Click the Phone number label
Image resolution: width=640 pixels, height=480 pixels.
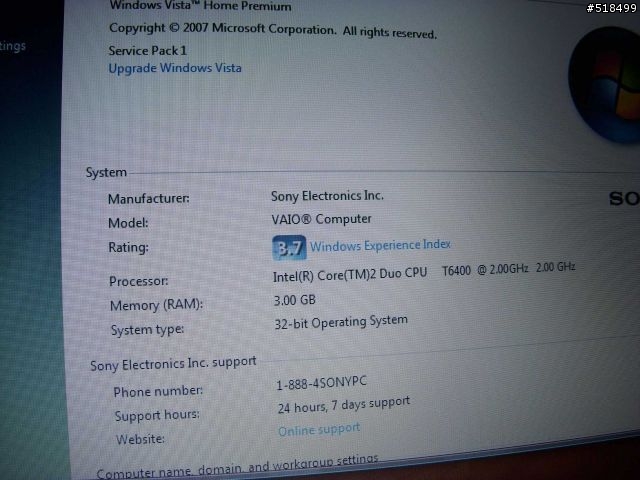coord(158,391)
